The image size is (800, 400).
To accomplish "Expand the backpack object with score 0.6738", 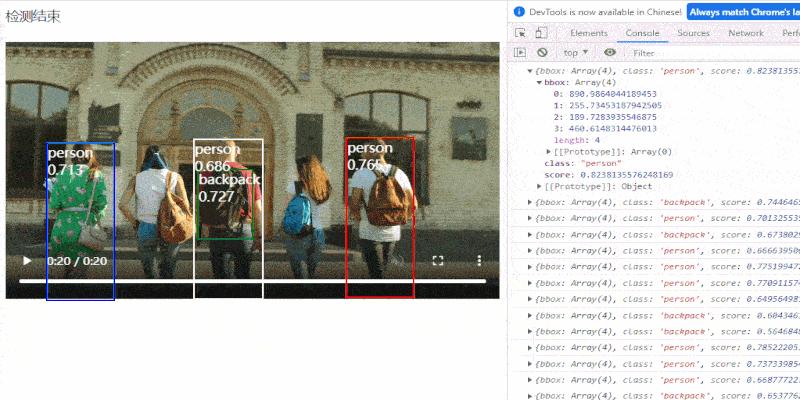I will point(530,235).
